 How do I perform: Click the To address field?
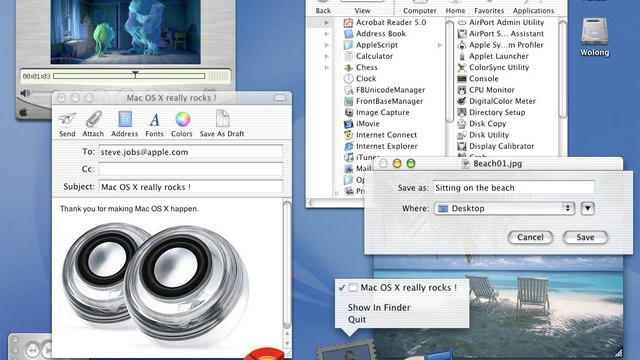[191, 152]
